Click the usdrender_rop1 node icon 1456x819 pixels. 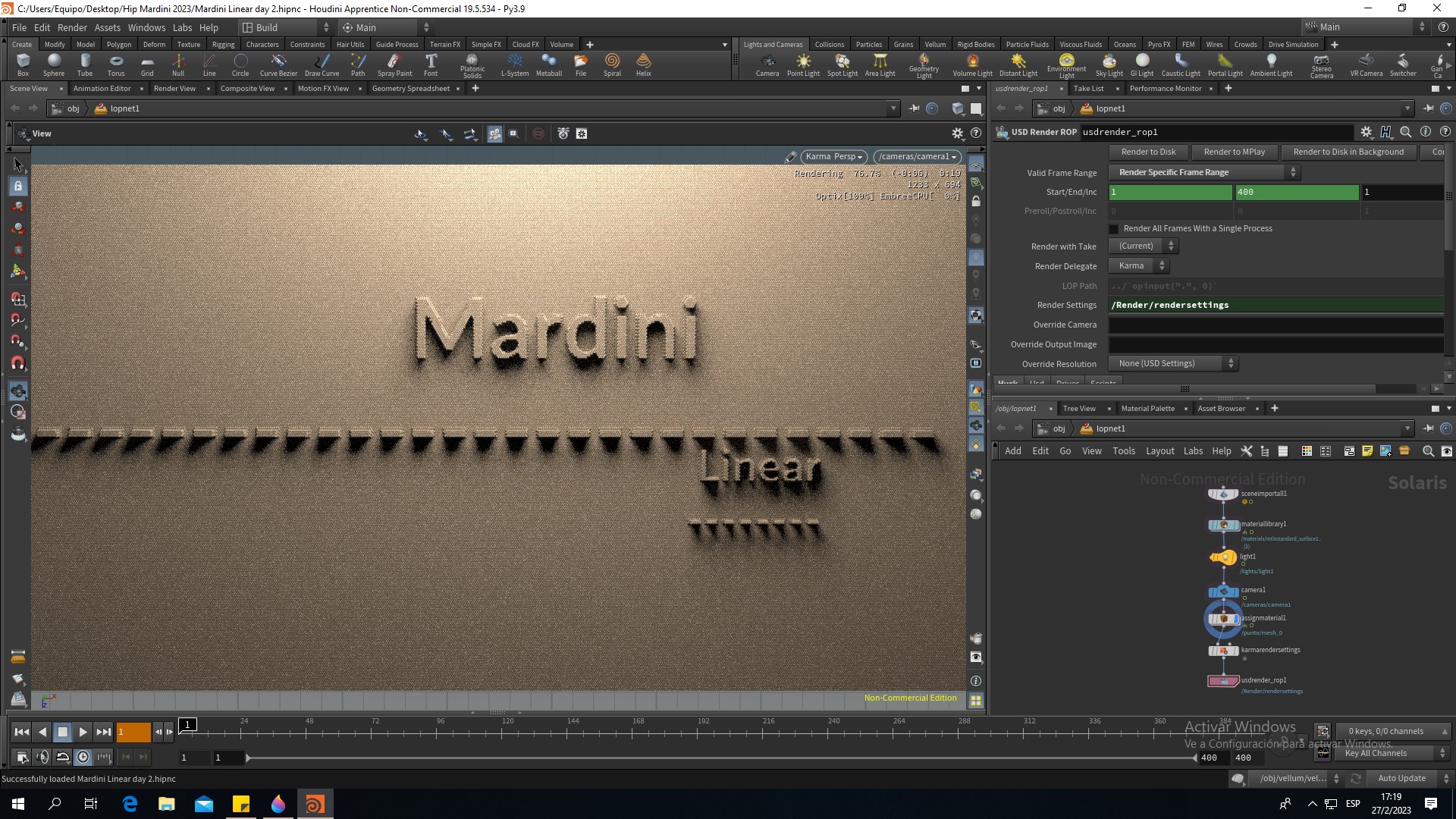click(1223, 681)
